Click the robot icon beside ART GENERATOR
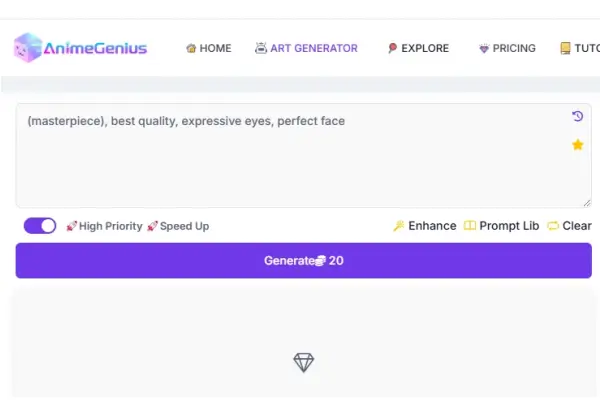 click(x=261, y=48)
